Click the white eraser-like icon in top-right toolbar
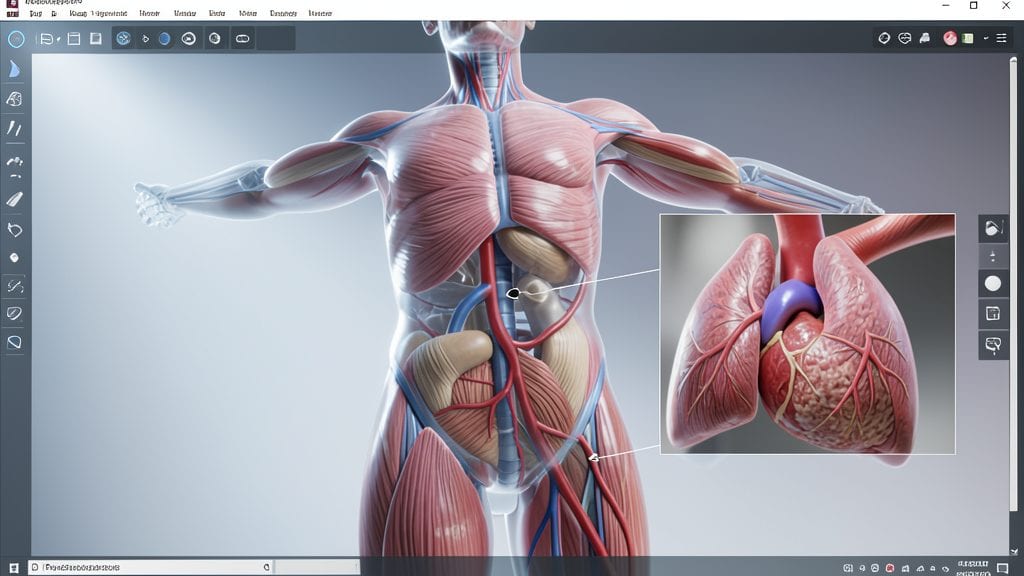This screenshot has height=576, width=1024. coord(925,39)
